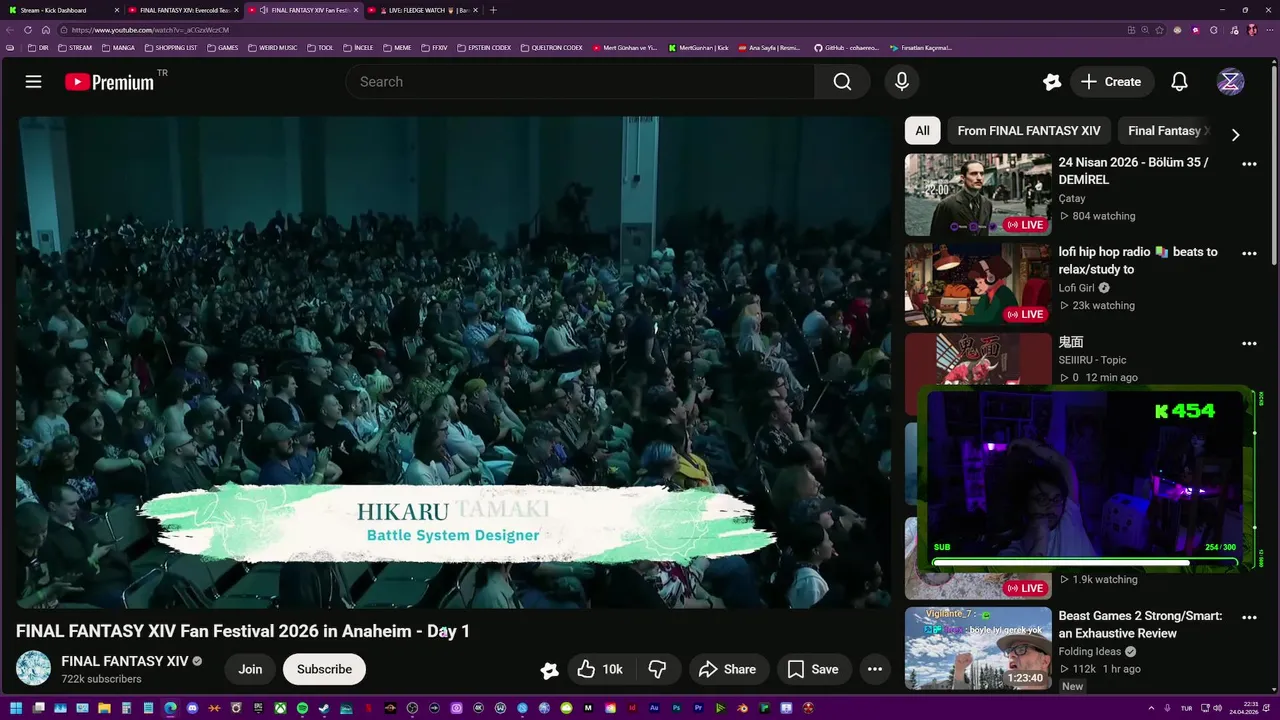The width and height of the screenshot is (1280, 720).
Task: Click the search magnifier button
Action: [842, 82]
